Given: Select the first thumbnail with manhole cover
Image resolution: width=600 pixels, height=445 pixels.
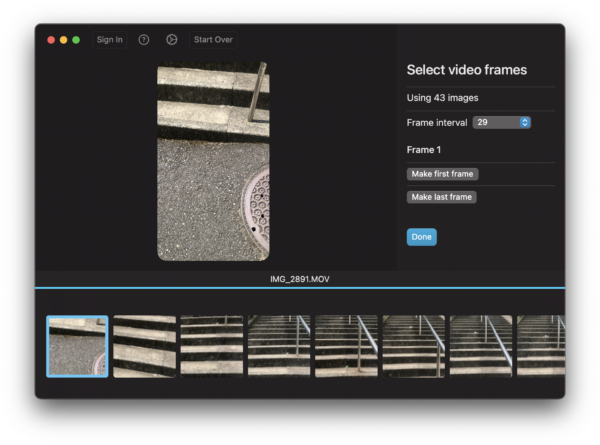Looking at the screenshot, I should tap(77, 346).
